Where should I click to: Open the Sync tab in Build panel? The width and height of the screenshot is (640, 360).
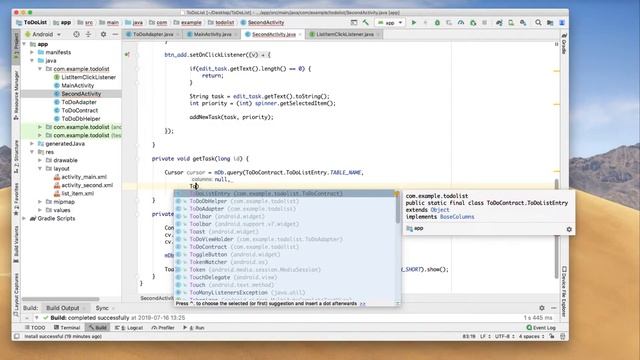click(102, 308)
